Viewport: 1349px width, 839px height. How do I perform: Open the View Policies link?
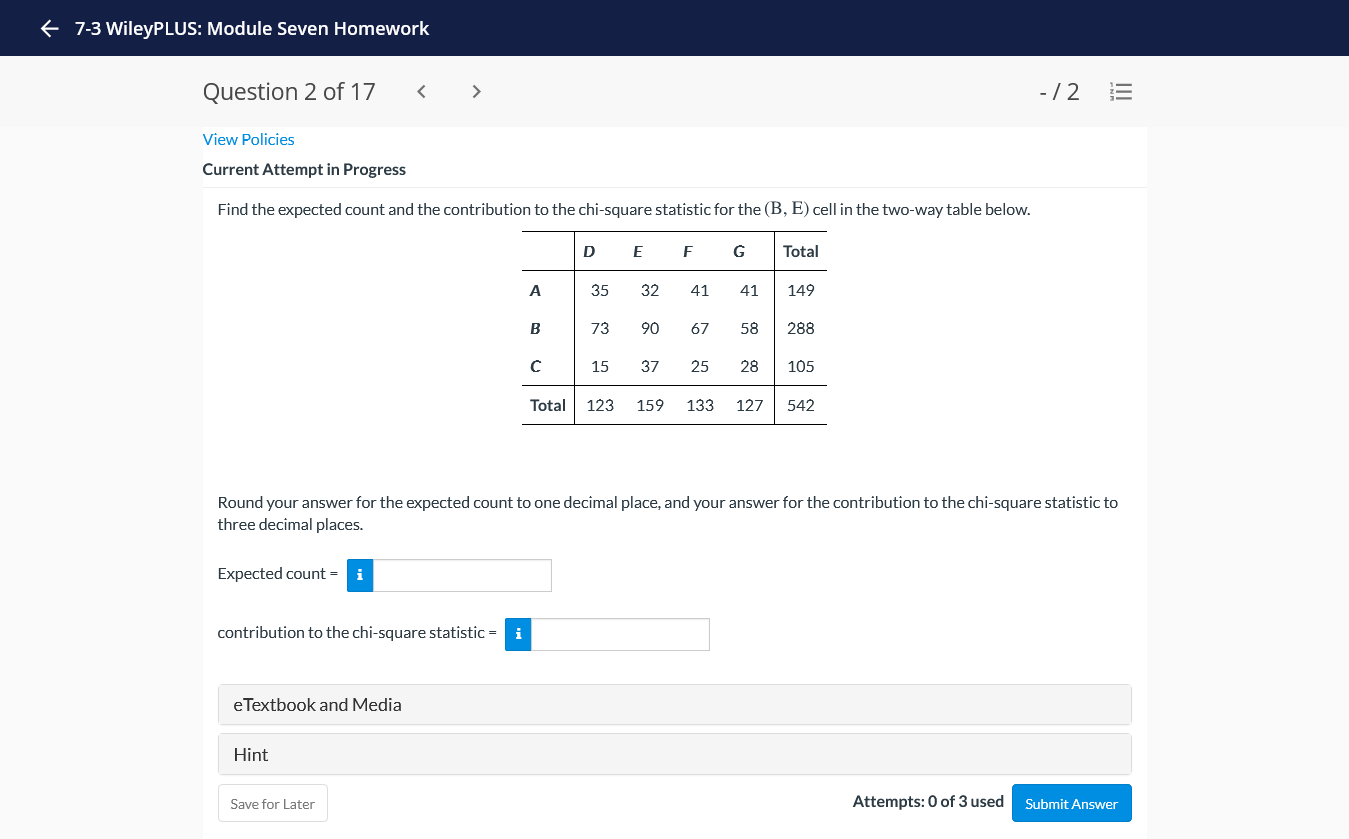pos(248,139)
